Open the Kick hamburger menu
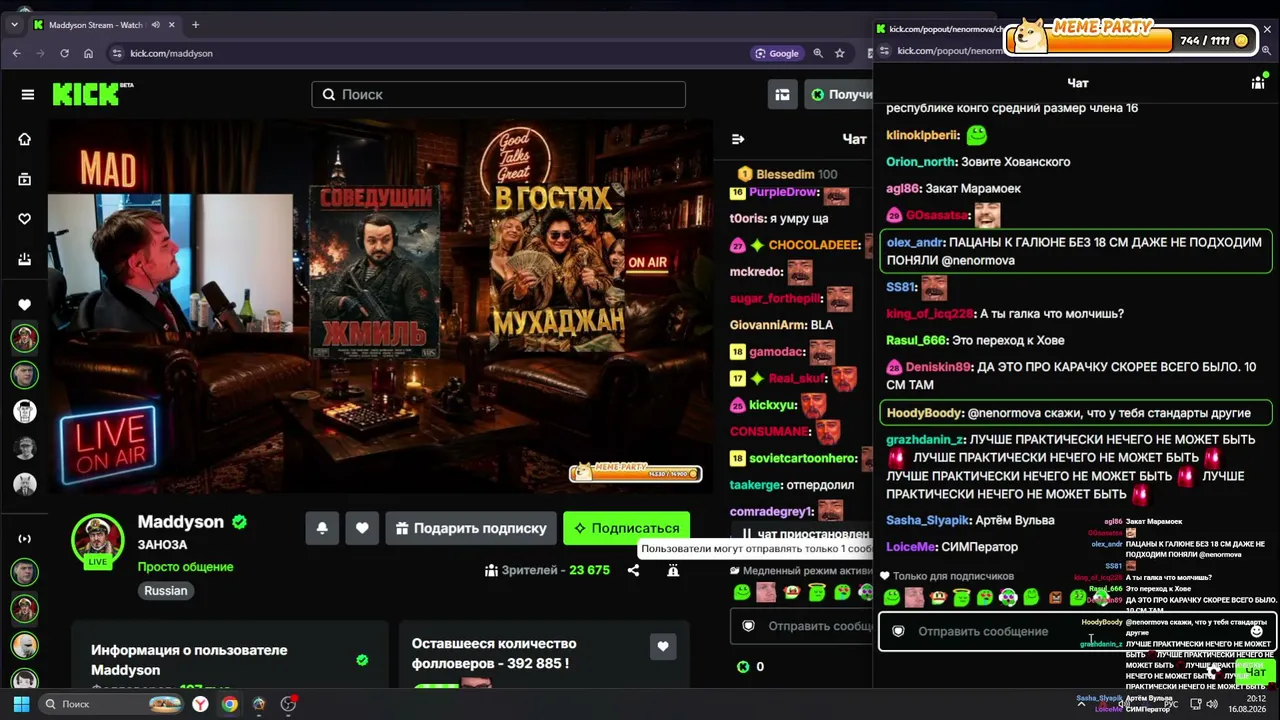This screenshot has height=720, width=1280. coord(27,94)
